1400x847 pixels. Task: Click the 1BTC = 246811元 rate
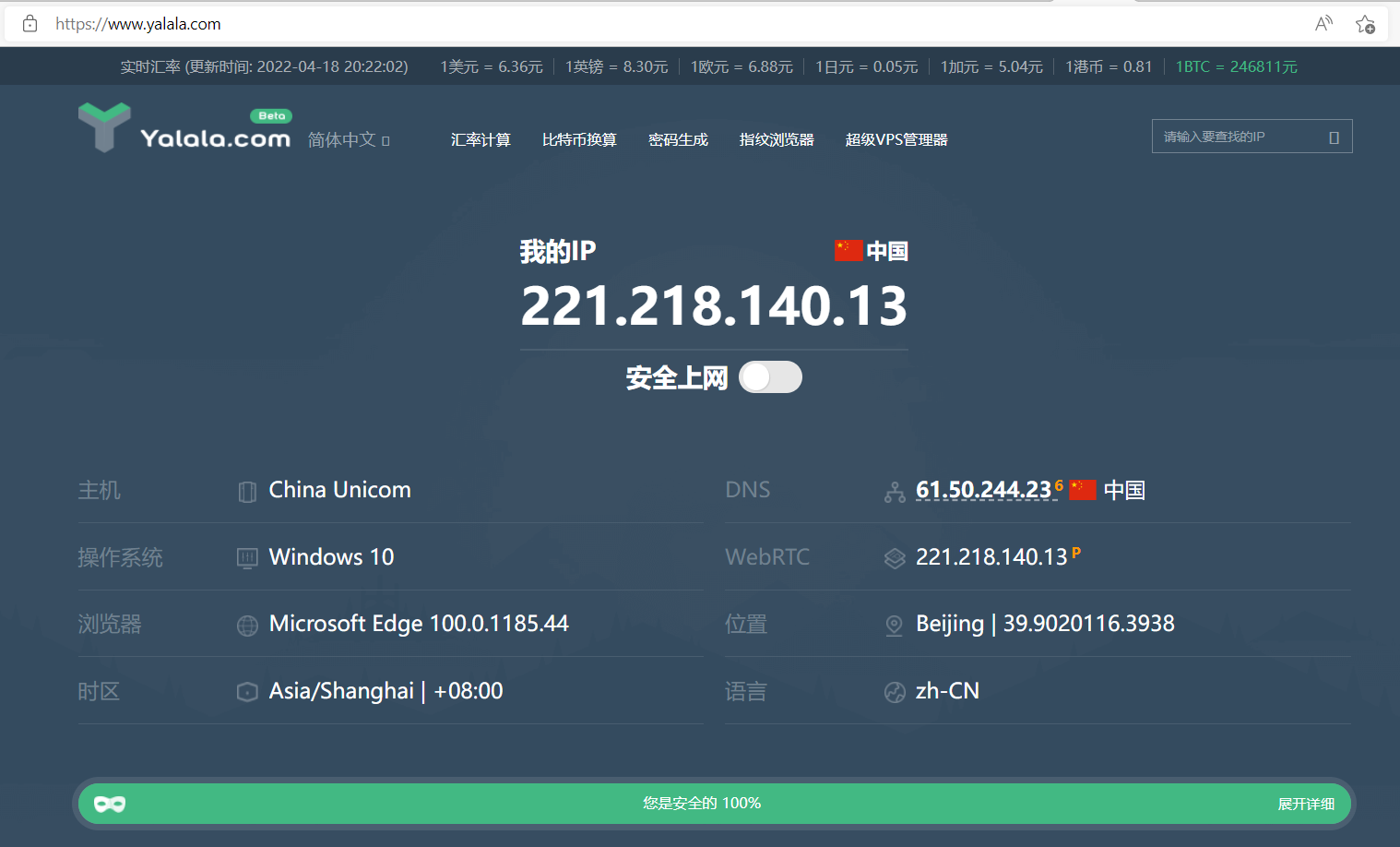click(1236, 66)
